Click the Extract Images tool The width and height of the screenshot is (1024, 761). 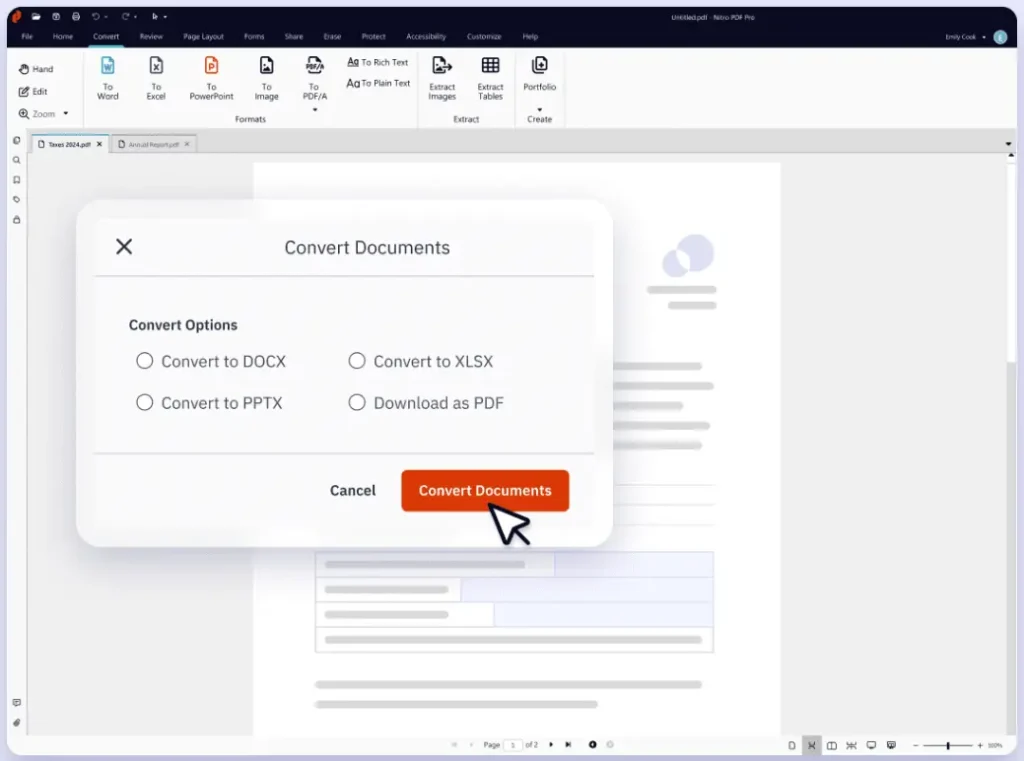442,78
